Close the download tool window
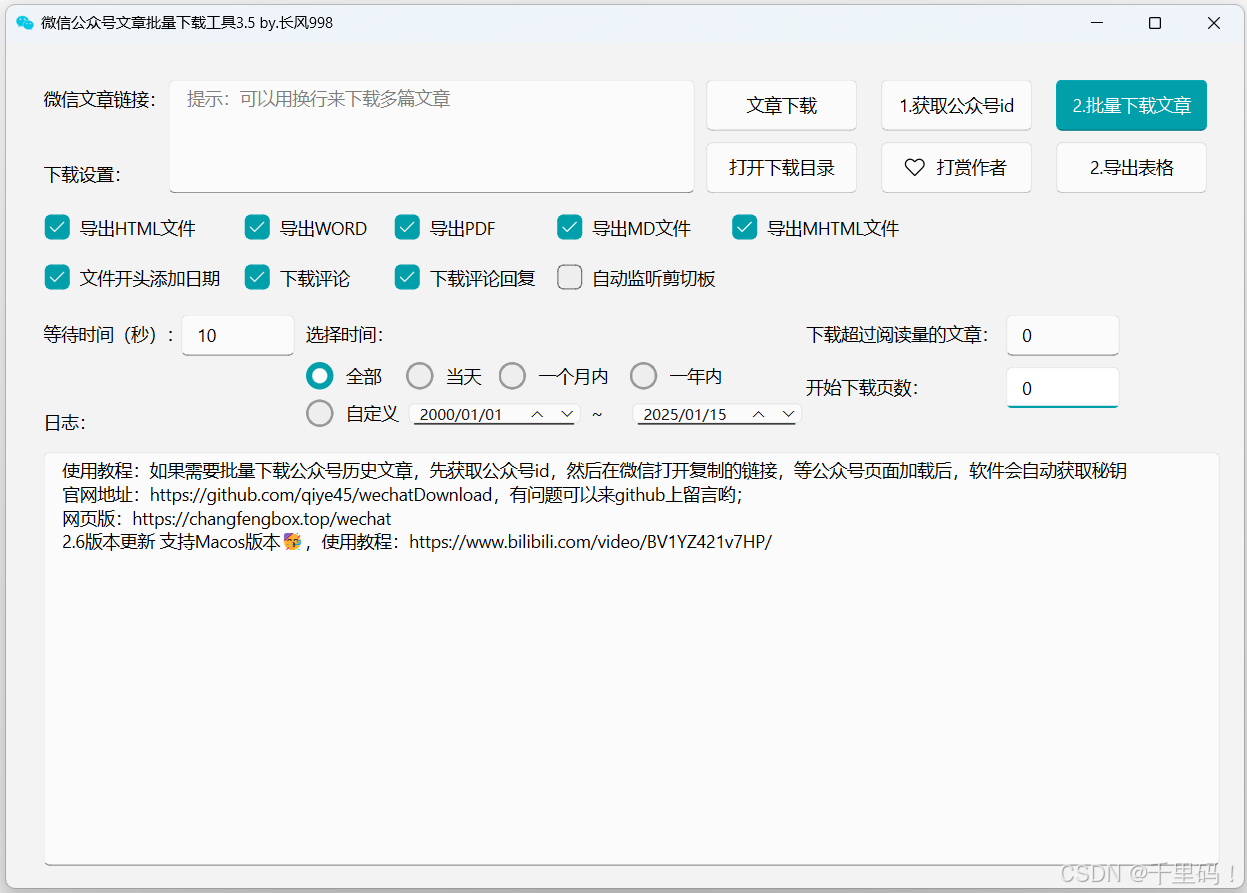Image resolution: width=1247 pixels, height=893 pixels. click(x=1214, y=23)
